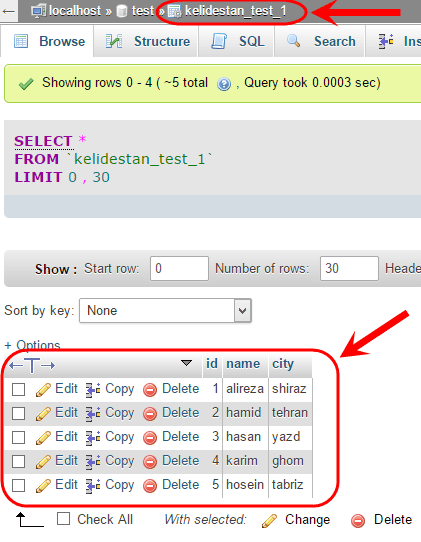The width and height of the screenshot is (421, 542).
Task: Click the red Delete icon for karim row
Action: (150, 462)
